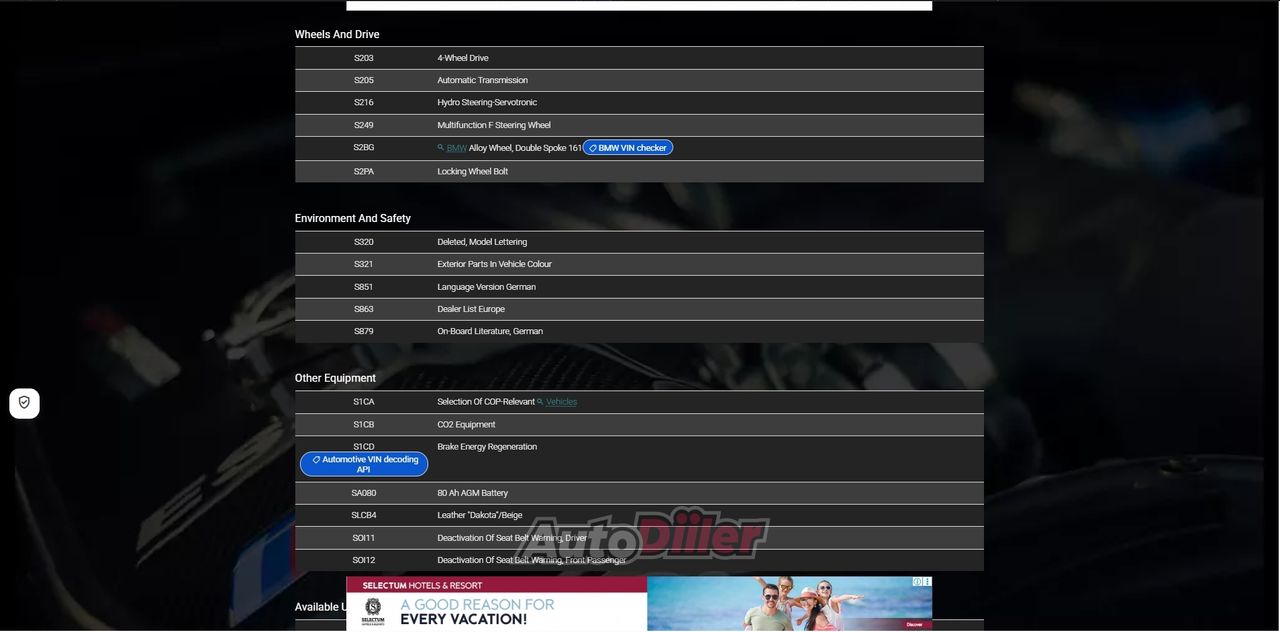The image size is (1280, 632).
Task: Click option code S879
Action: click(x=364, y=331)
